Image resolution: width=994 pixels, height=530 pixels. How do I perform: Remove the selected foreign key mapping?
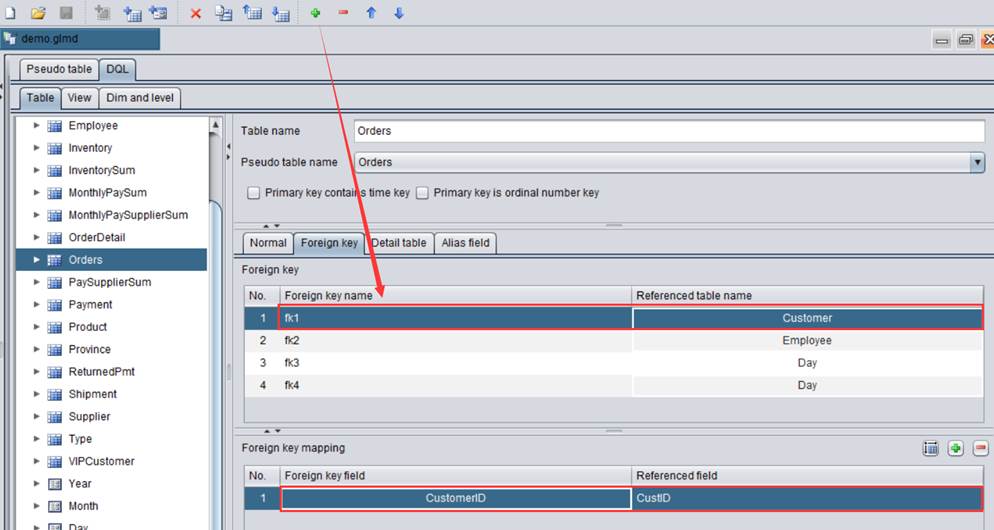(x=980, y=449)
